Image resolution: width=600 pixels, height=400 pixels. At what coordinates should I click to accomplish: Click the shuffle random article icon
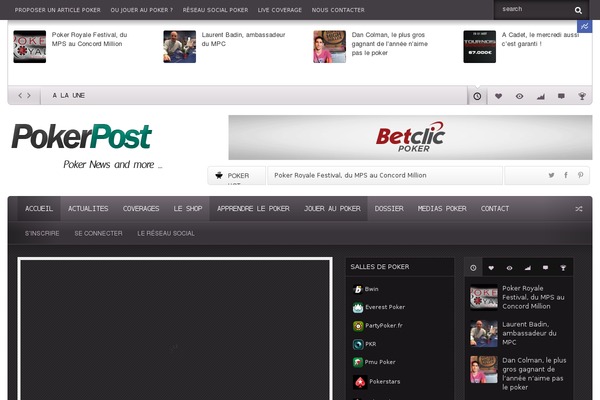click(x=579, y=209)
